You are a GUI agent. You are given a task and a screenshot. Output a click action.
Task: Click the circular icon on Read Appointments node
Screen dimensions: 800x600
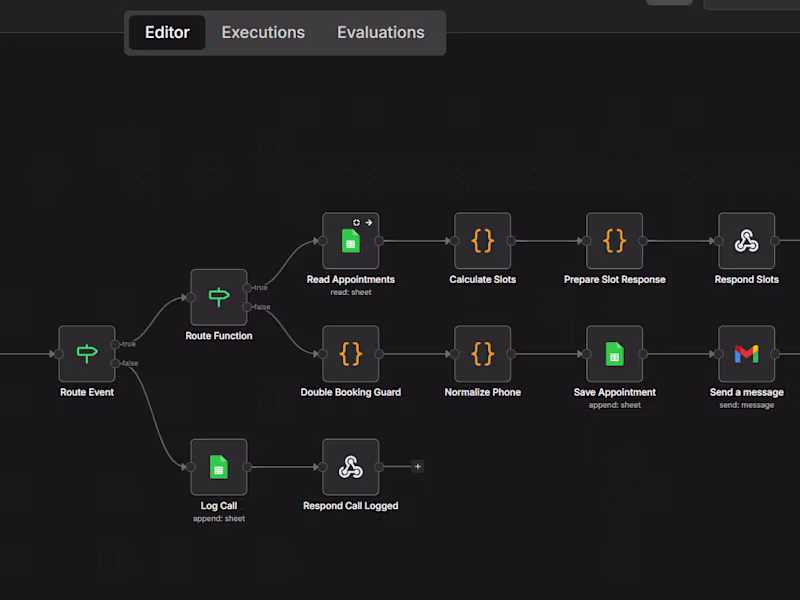[x=356, y=222]
